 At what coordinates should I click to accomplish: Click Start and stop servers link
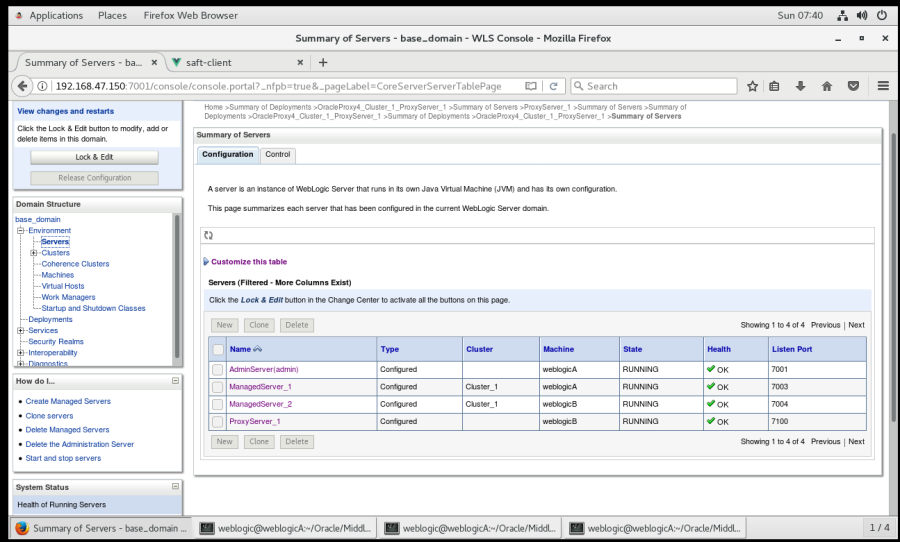click(63, 458)
